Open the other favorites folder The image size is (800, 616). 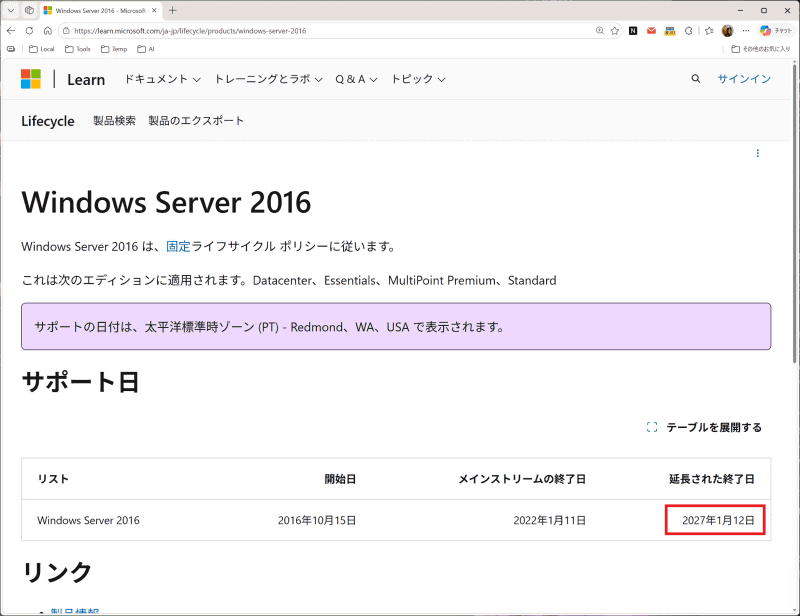pos(760,49)
